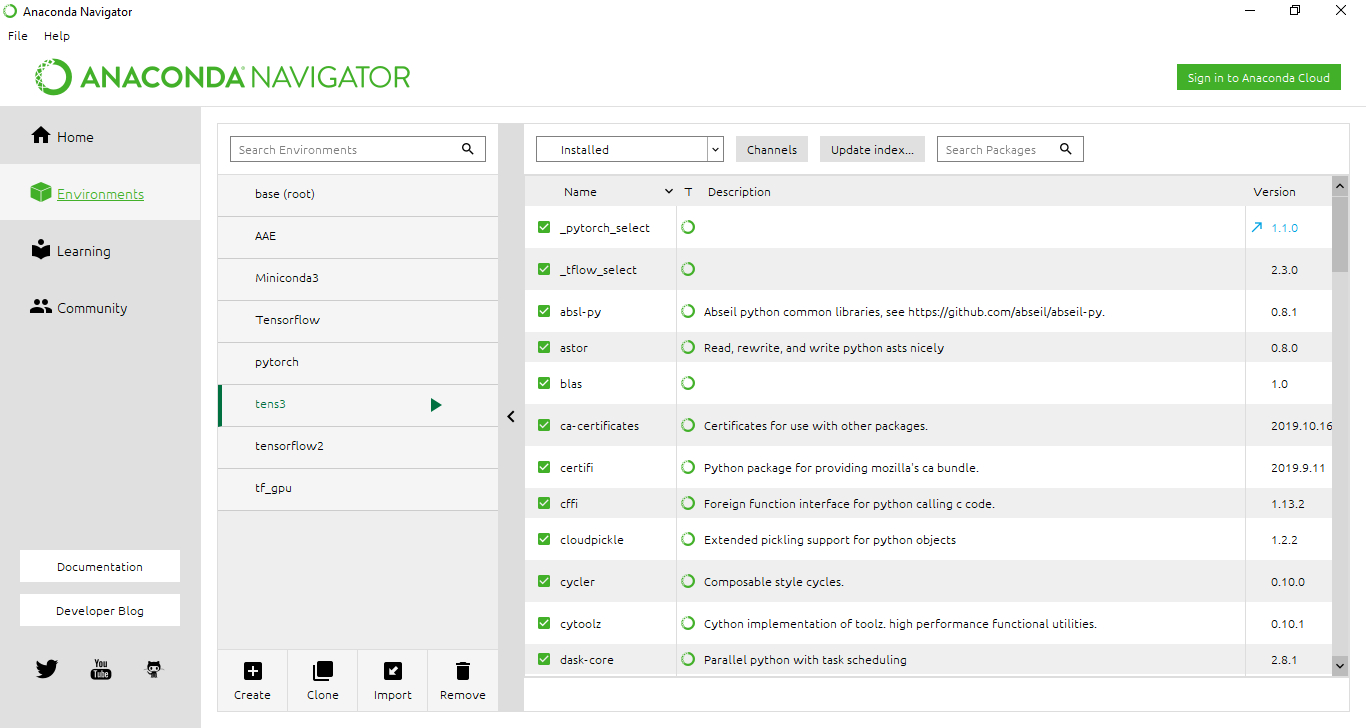Click the Learning icon in sidebar

[x=41, y=250]
